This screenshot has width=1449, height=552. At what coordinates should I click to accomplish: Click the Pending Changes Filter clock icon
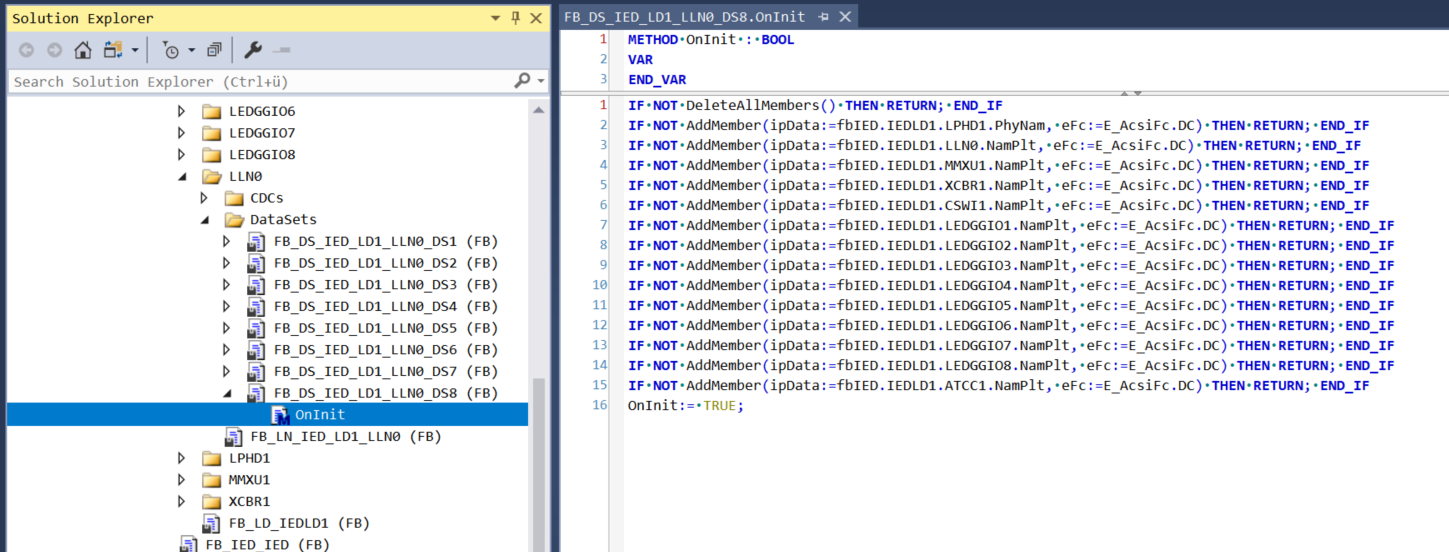point(171,50)
